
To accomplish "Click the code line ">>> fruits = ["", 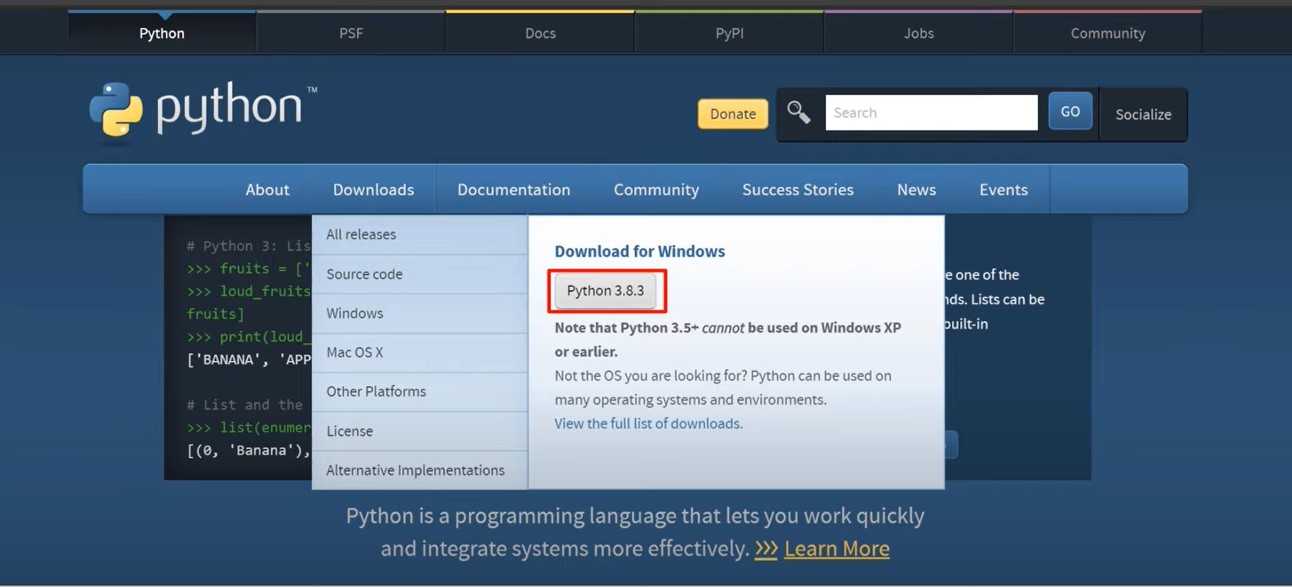I will pos(249,268).
